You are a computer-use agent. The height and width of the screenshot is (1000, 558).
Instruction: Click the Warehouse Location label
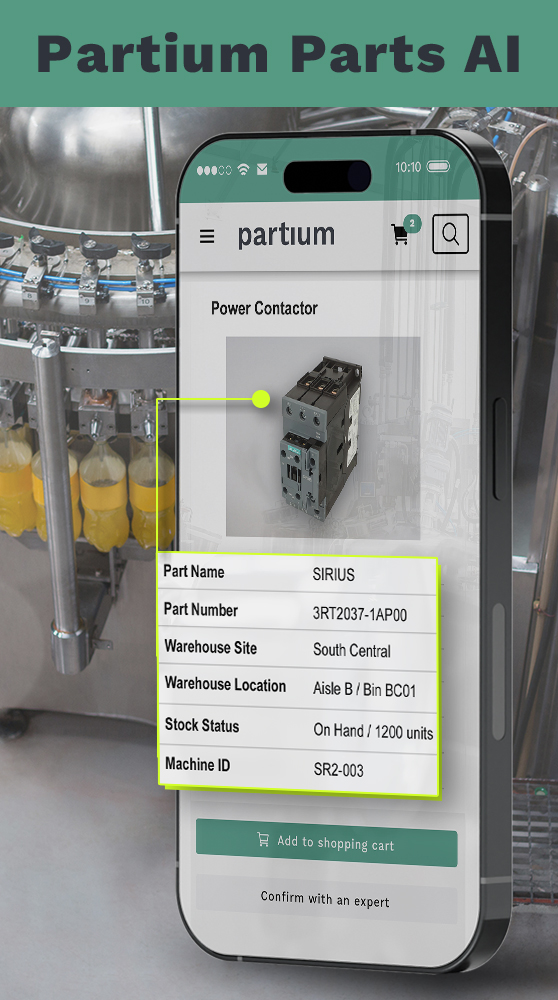pos(225,684)
